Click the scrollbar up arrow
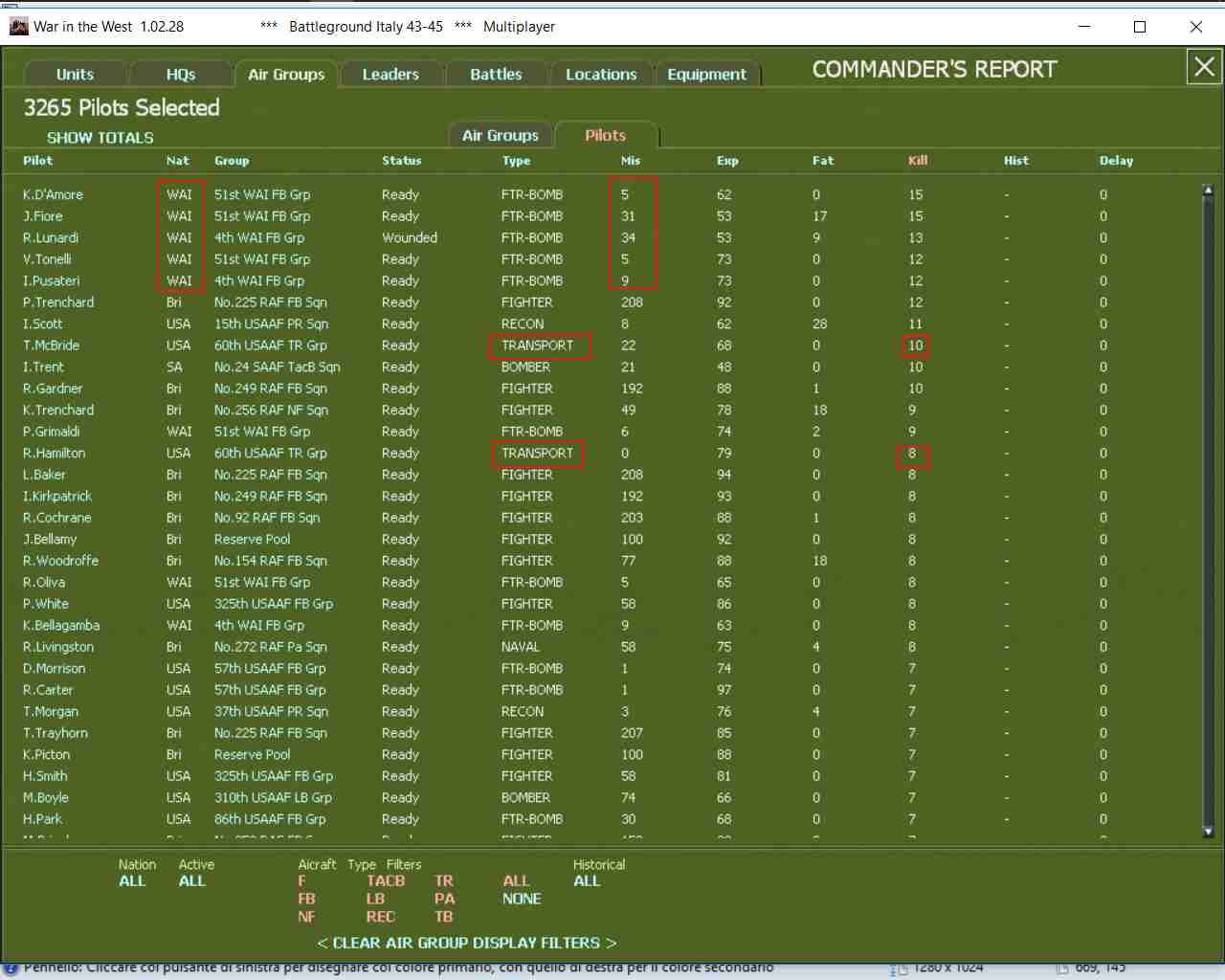 pyautogui.click(x=1208, y=190)
